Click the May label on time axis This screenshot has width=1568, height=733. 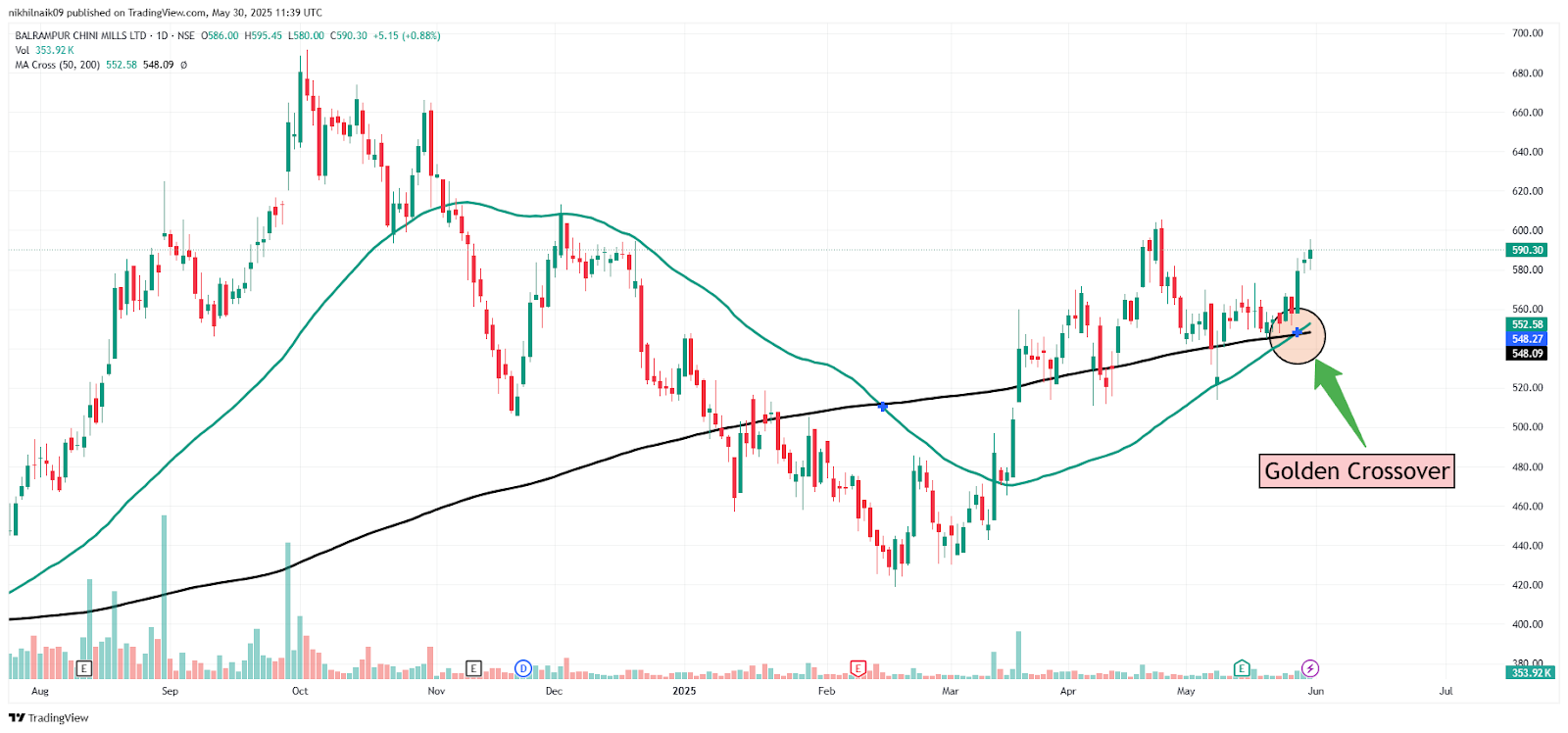tap(1186, 691)
